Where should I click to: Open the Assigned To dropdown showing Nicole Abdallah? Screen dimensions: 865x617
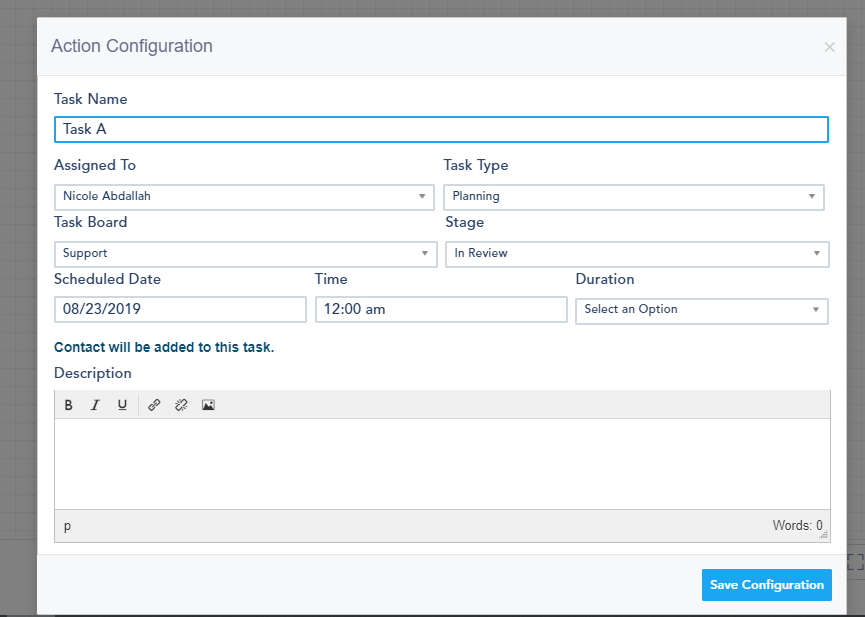pyautogui.click(x=244, y=196)
